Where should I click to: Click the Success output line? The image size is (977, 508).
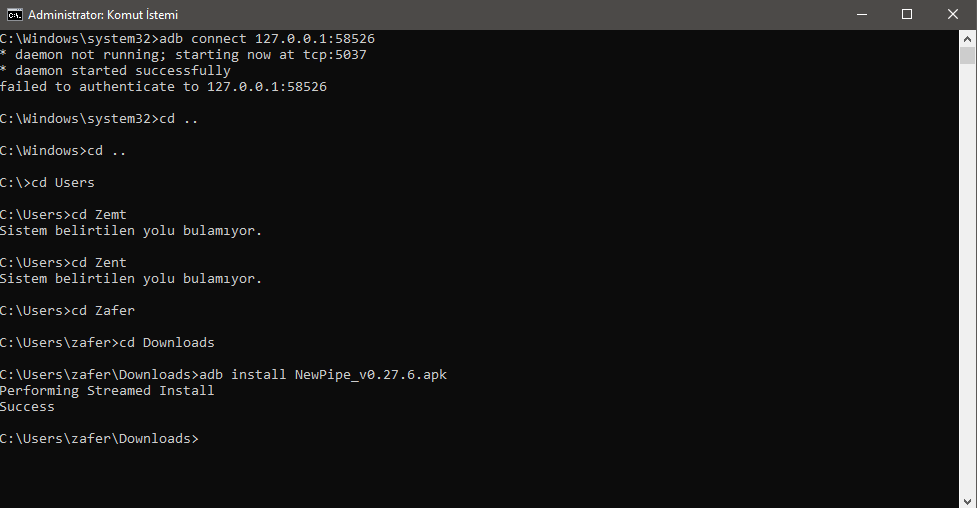(27, 406)
